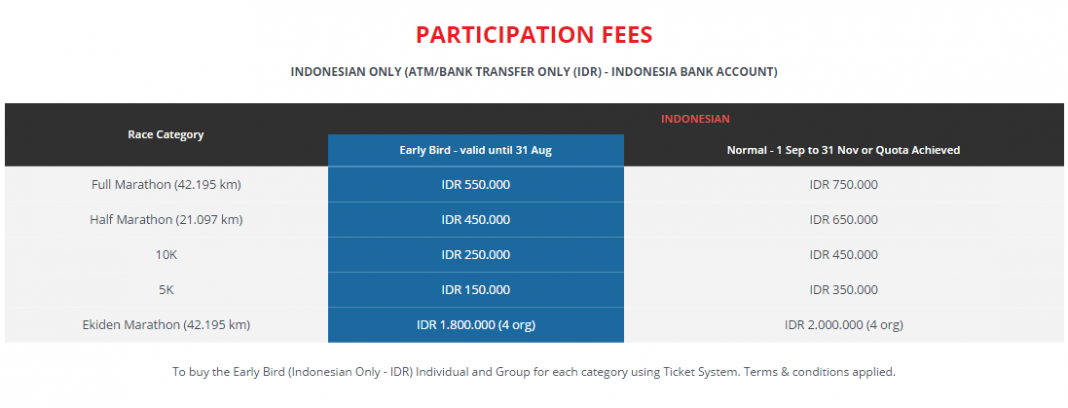Select the red INDONESIAN header label
1068x408 pixels.
pos(695,119)
